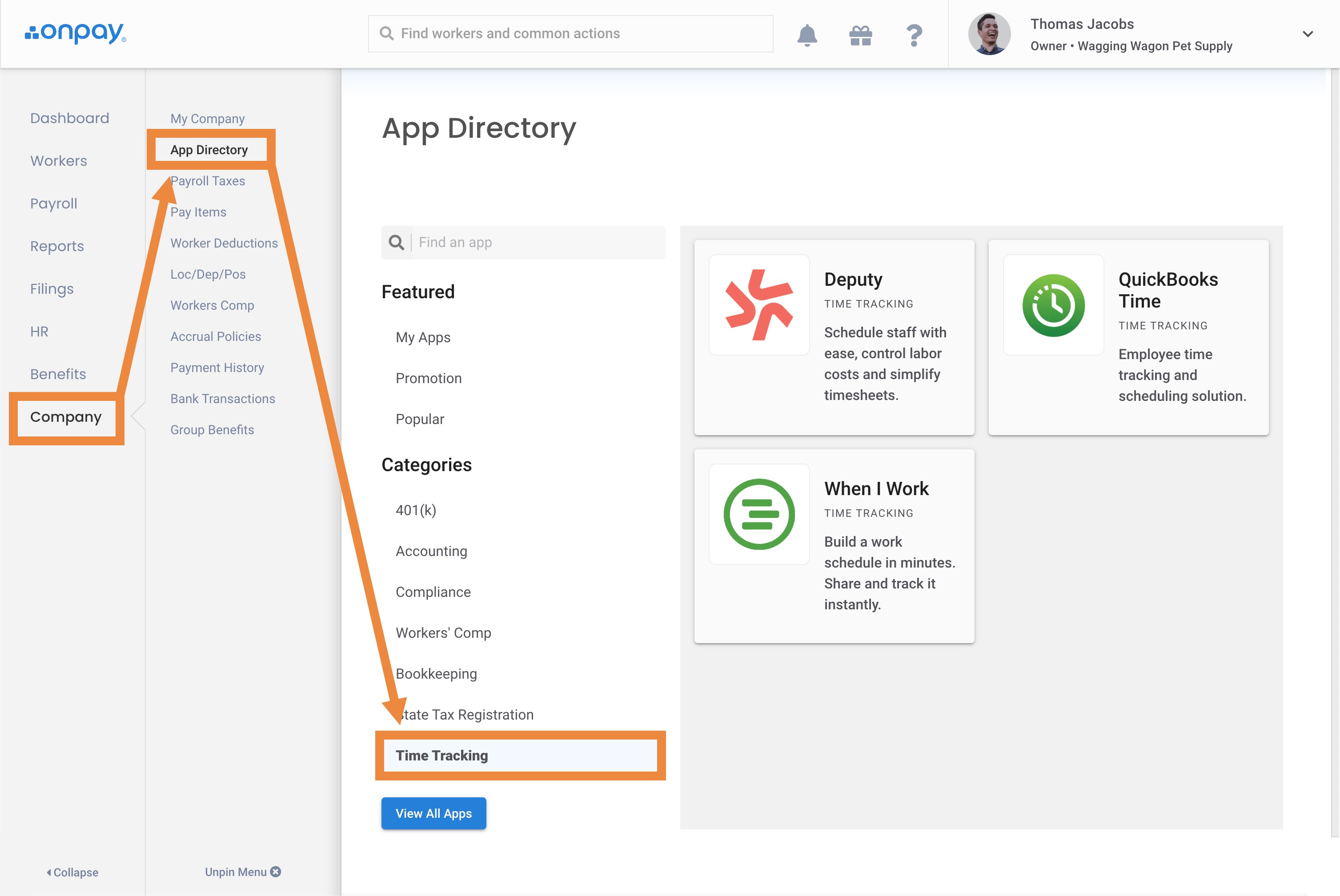Click the Find workers search field
This screenshot has width=1340, height=896.
click(570, 34)
